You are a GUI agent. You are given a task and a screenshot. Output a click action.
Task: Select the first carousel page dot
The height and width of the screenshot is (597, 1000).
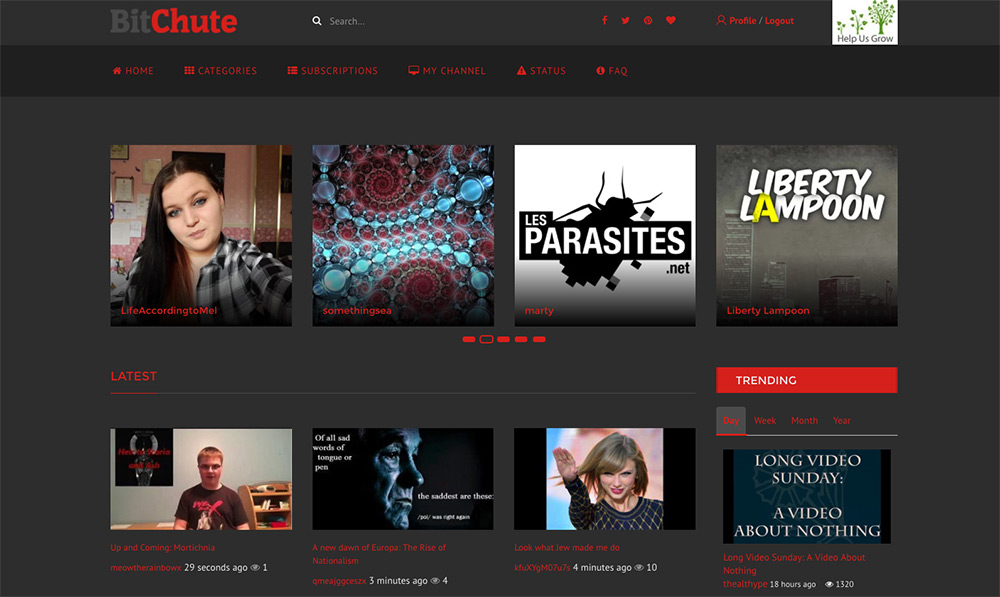(469, 339)
